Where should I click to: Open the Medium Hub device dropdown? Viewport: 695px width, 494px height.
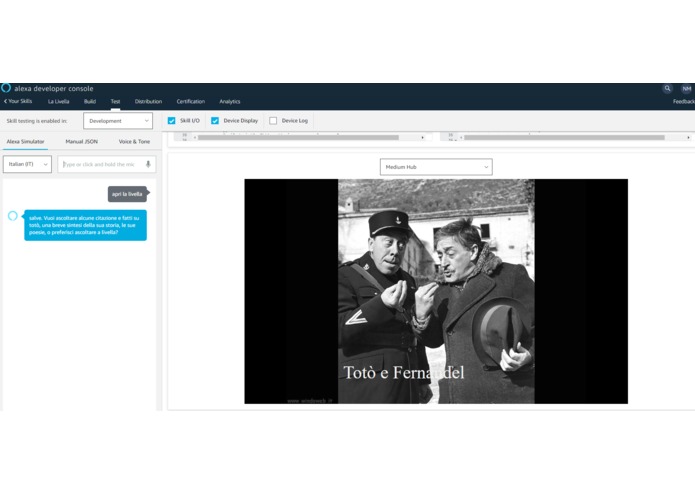[436, 167]
